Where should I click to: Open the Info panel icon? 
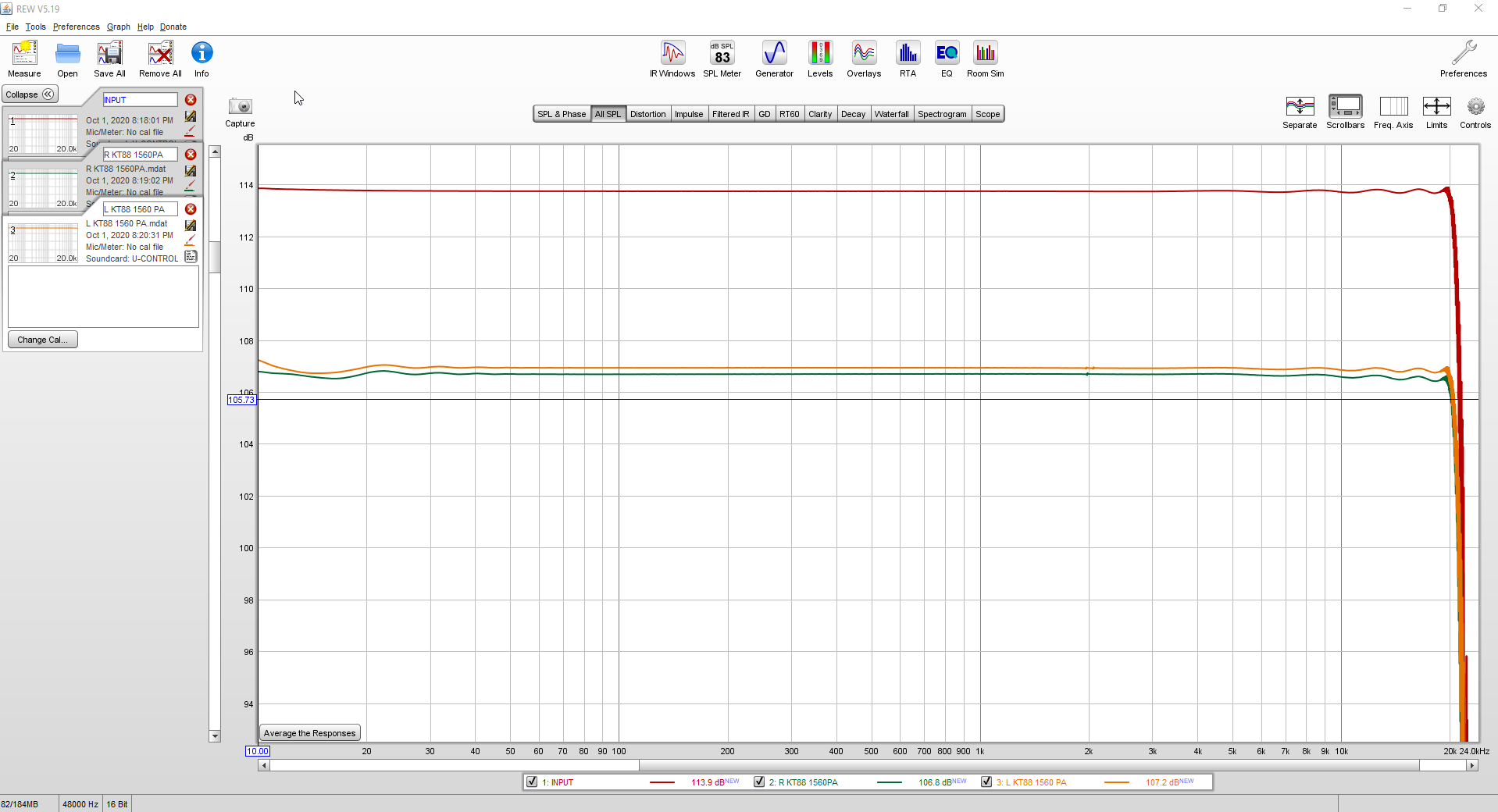tap(202, 59)
